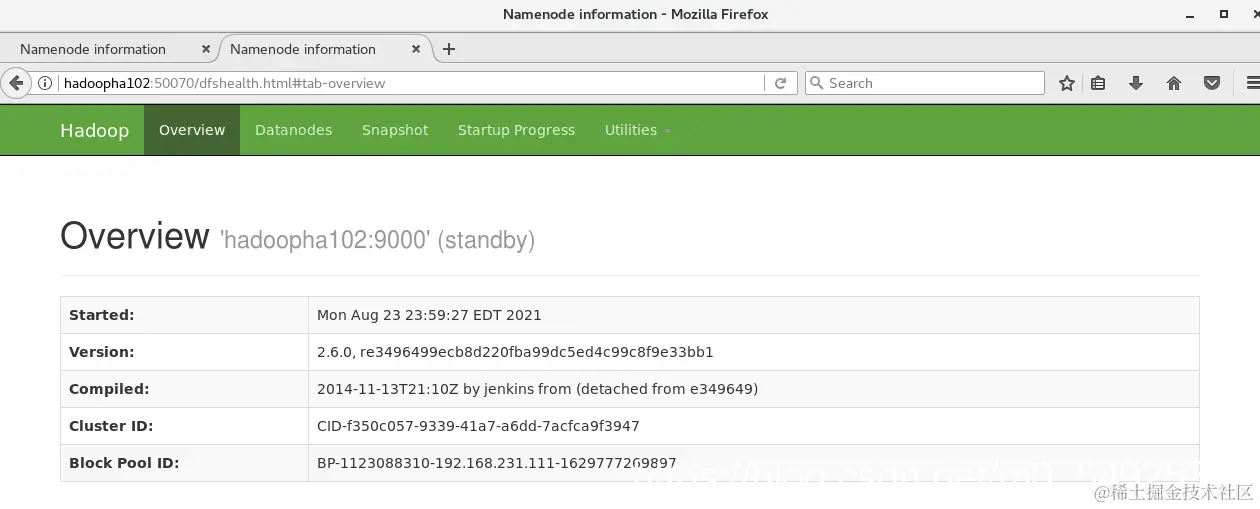
Task: Click the browser Back arrow button
Action: coord(15,83)
